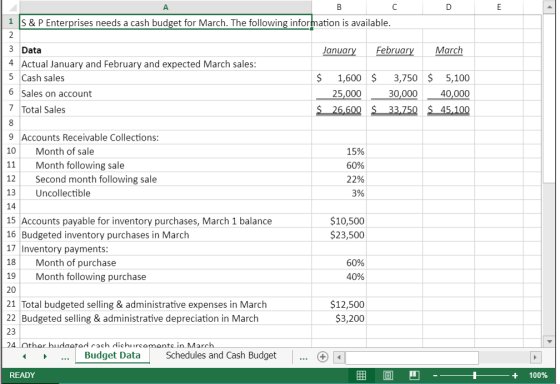
Task: Select Total Sales label cell
Action: point(165,109)
